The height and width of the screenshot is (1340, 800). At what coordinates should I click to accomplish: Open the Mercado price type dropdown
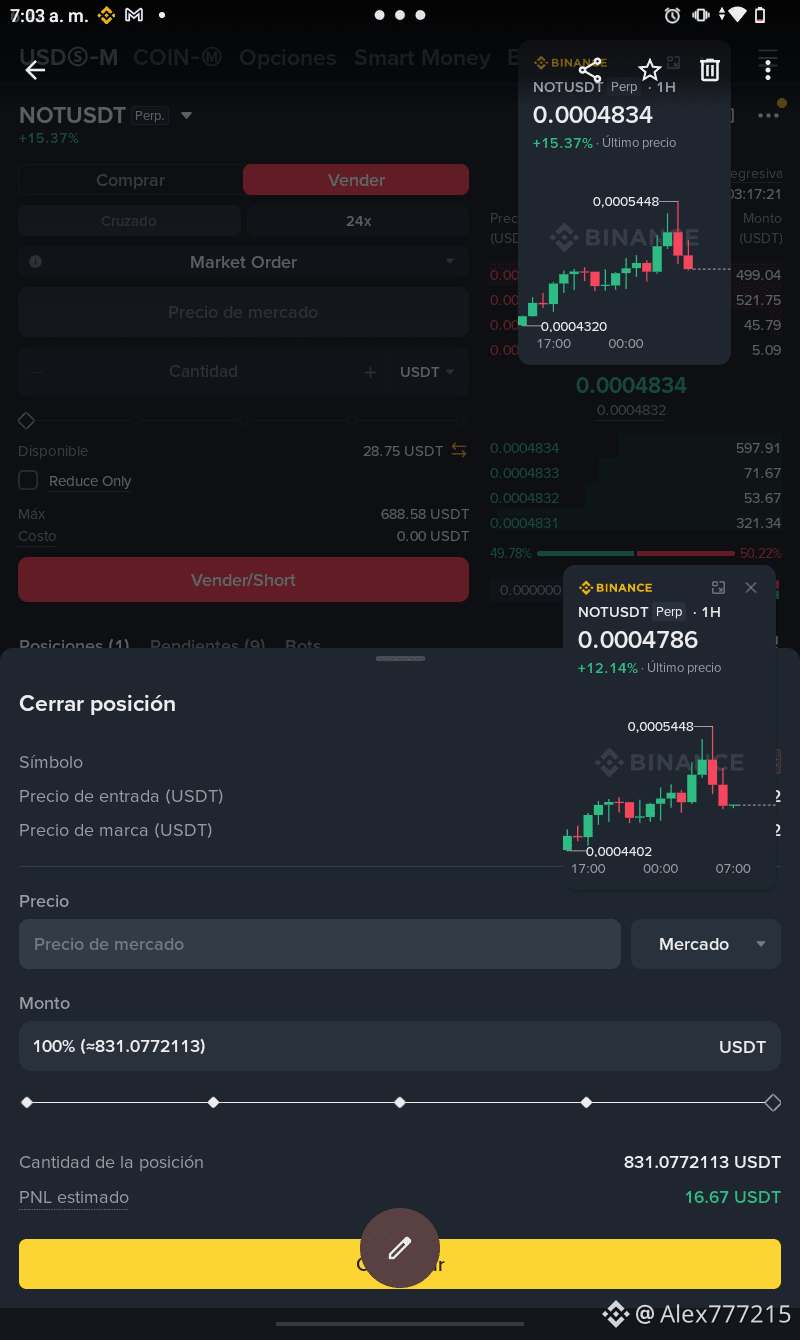pos(706,944)
